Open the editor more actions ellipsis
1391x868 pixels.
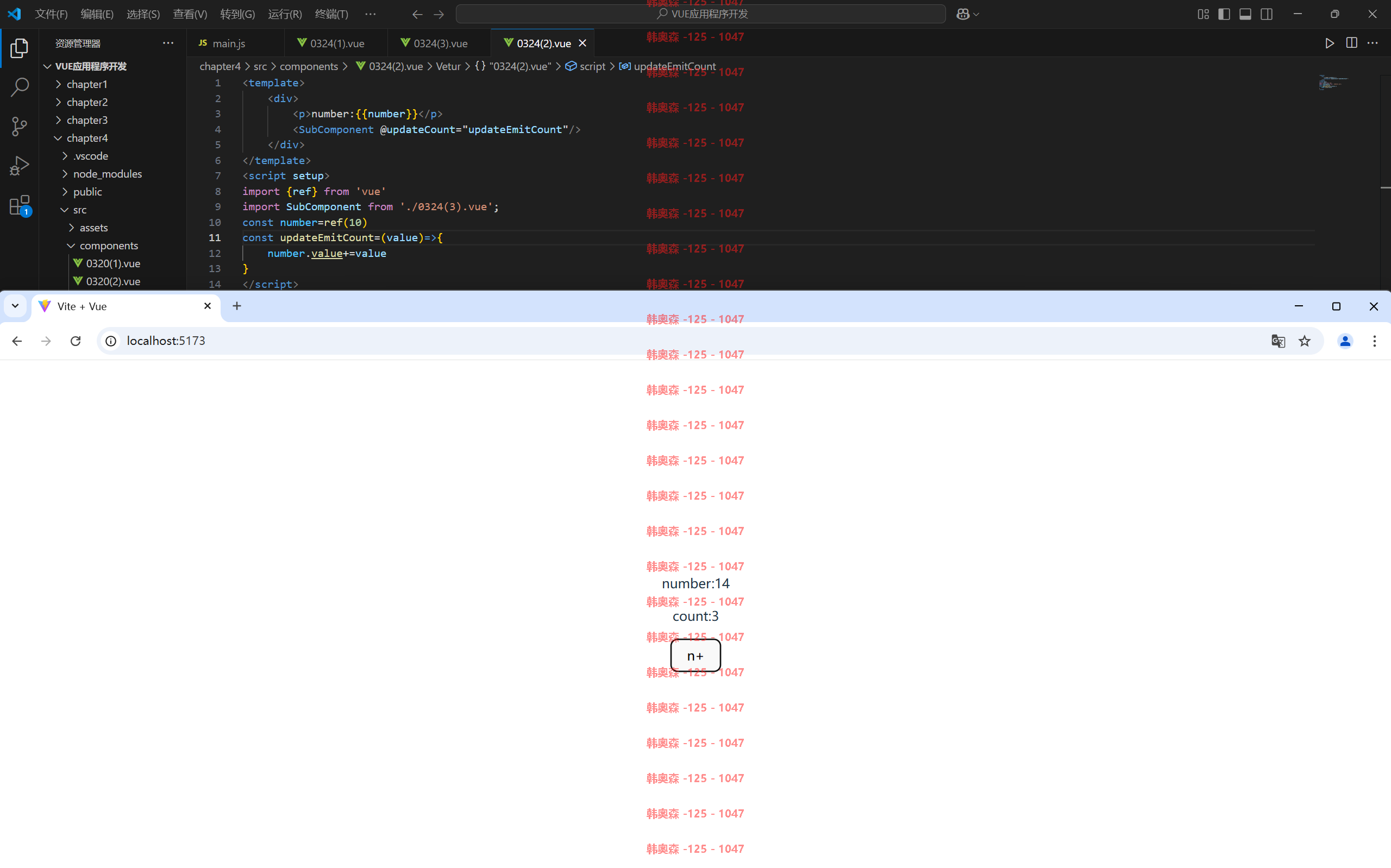click(x=1373, y=43)
